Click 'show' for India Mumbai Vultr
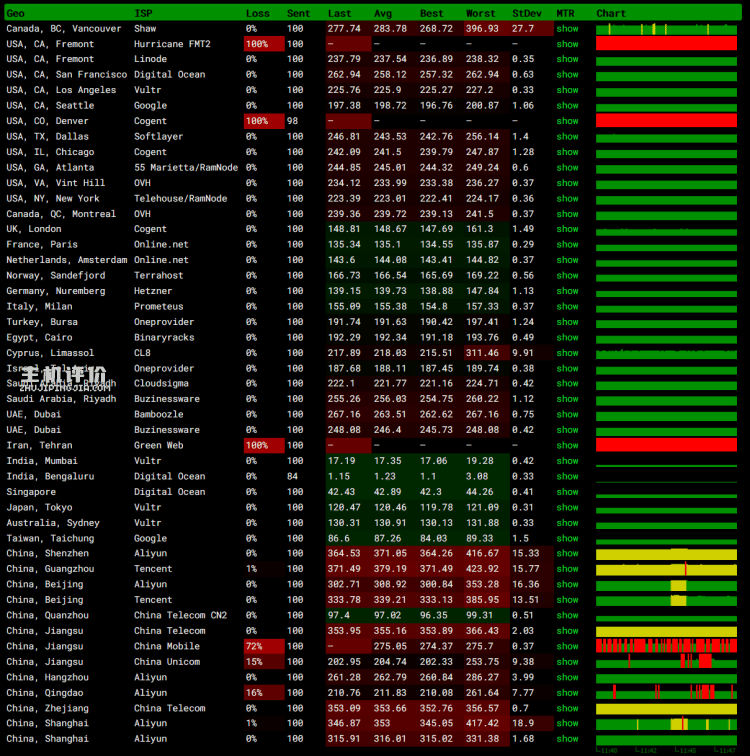 [567, 461]
